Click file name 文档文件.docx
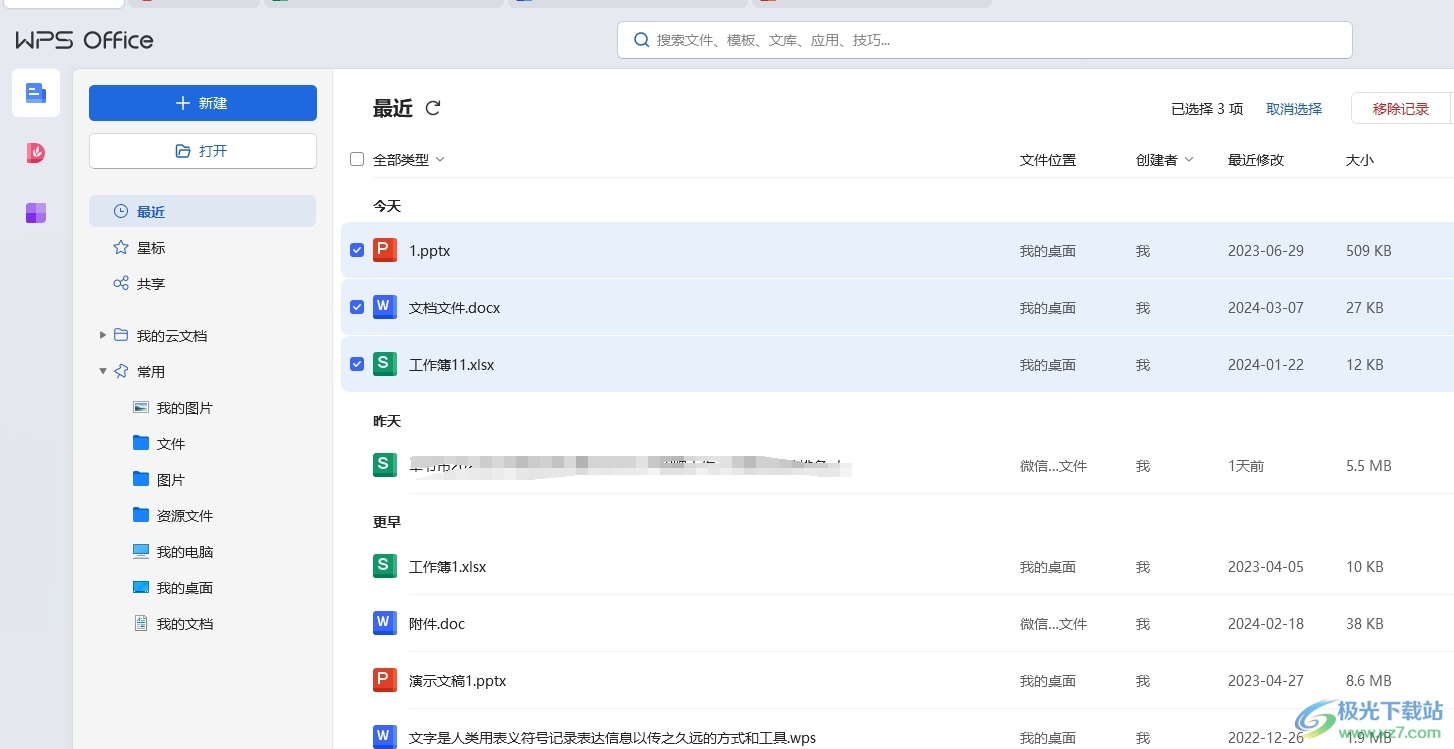Viewport: 1454px width, 749px height. pos(455,308)
